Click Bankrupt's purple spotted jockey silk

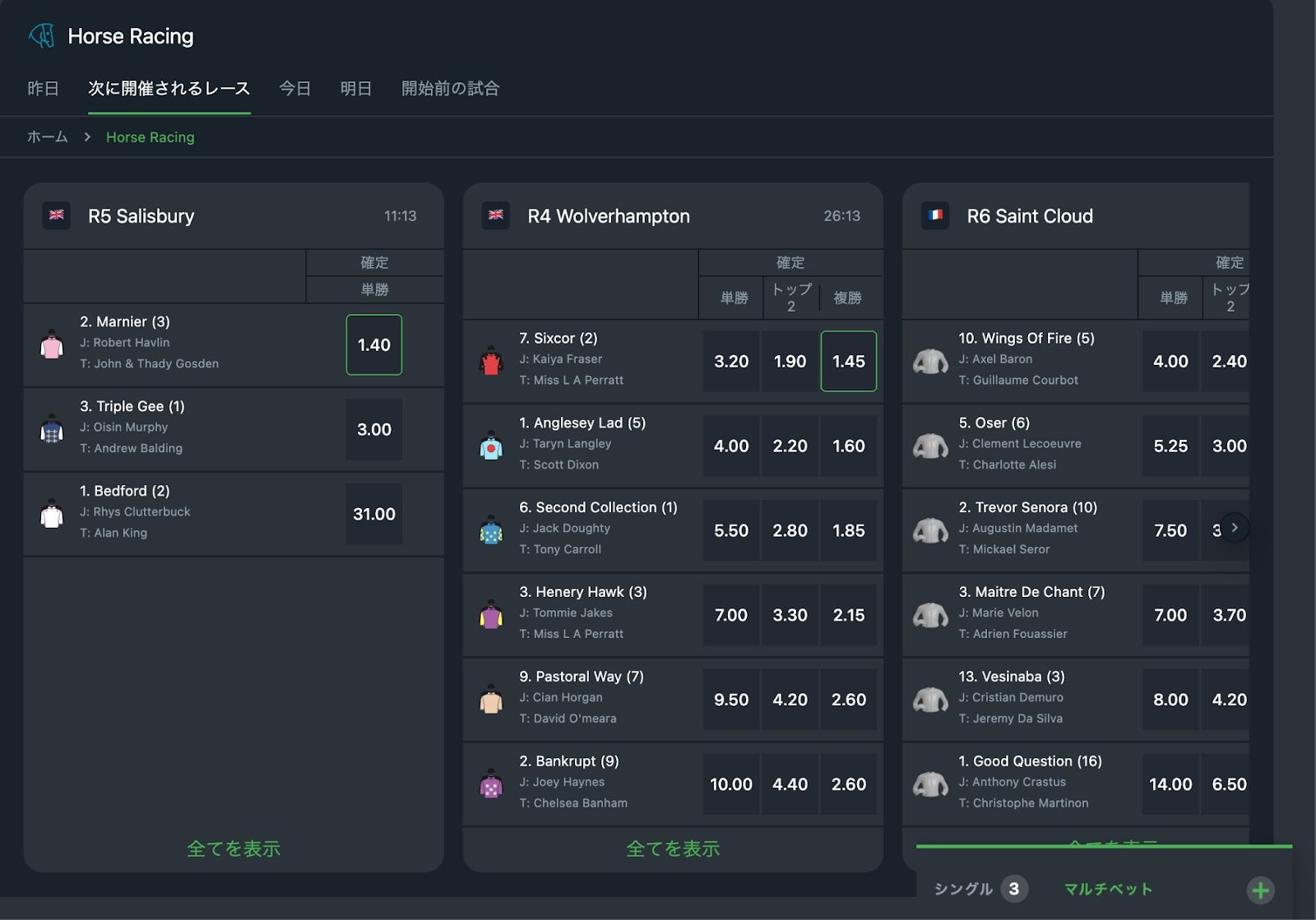pos(491,784)
